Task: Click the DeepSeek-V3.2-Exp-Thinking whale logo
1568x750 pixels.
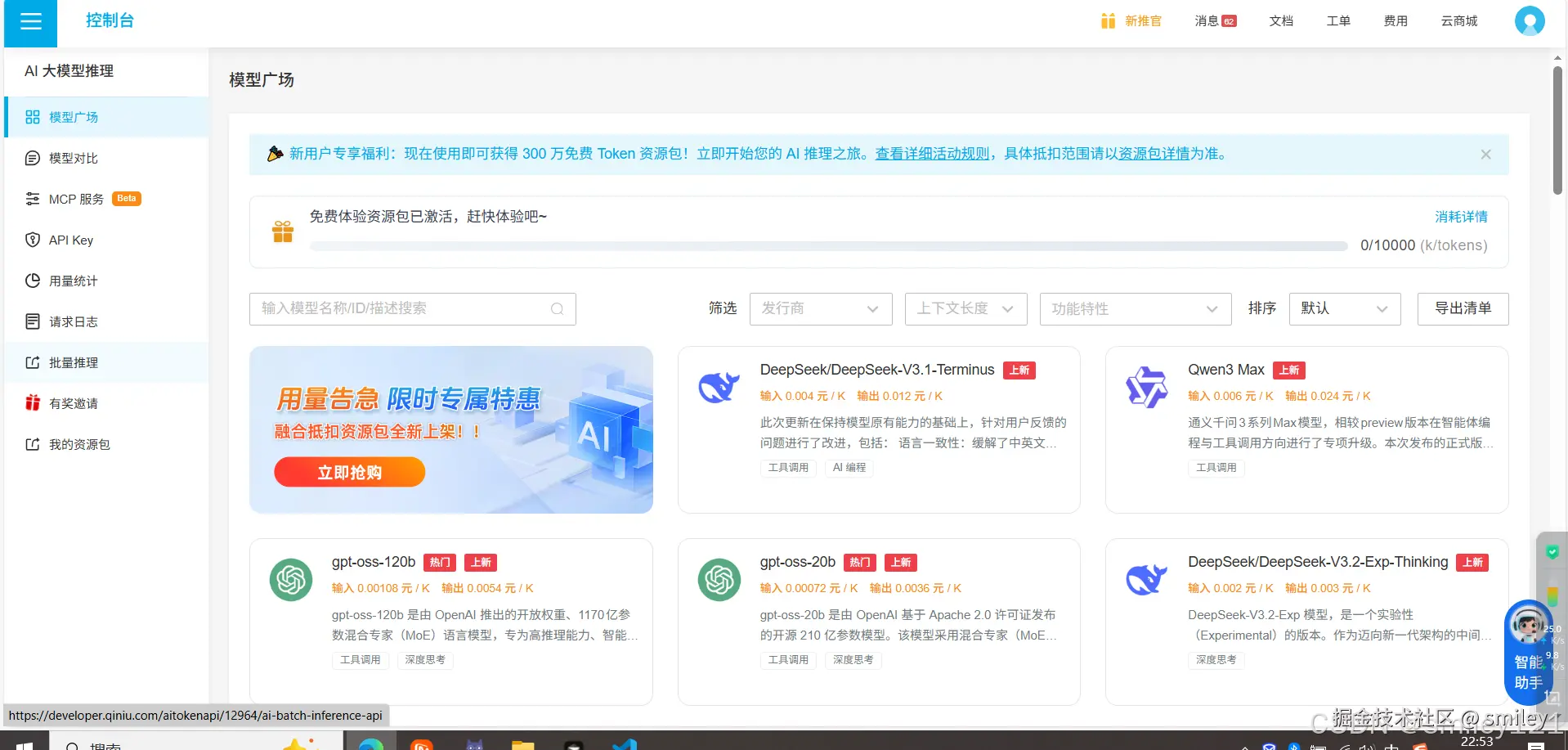Action: [1147, 580]
